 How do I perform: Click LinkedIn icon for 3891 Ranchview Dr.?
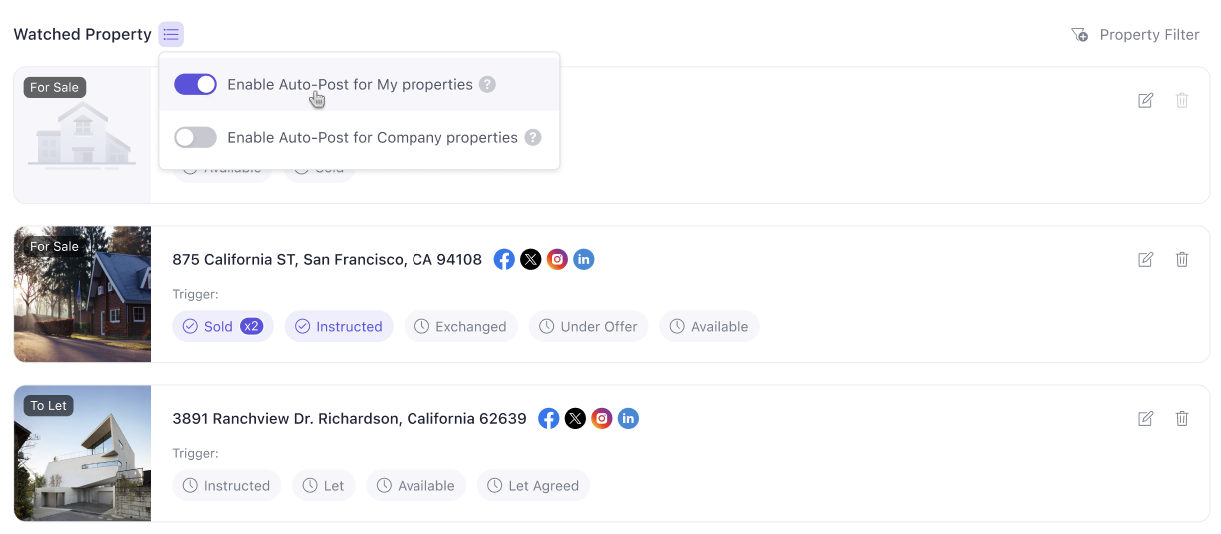tap(628, 419)
